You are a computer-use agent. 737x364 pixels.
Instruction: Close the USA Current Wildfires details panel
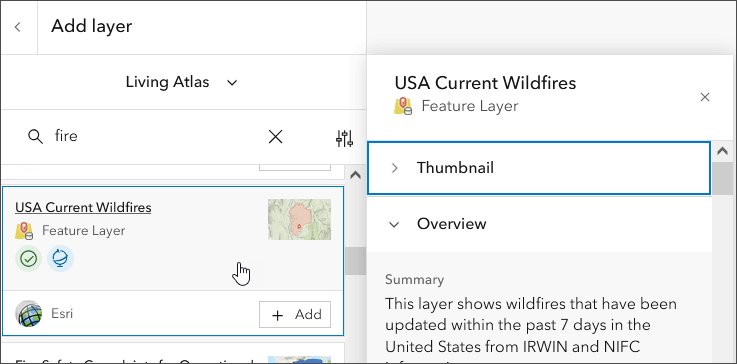(705, 97)
